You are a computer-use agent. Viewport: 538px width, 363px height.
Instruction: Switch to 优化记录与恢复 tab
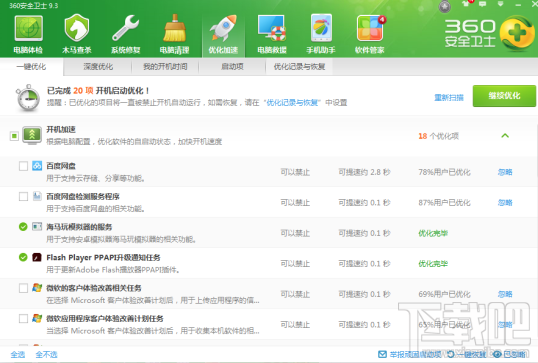pos(299,67)
